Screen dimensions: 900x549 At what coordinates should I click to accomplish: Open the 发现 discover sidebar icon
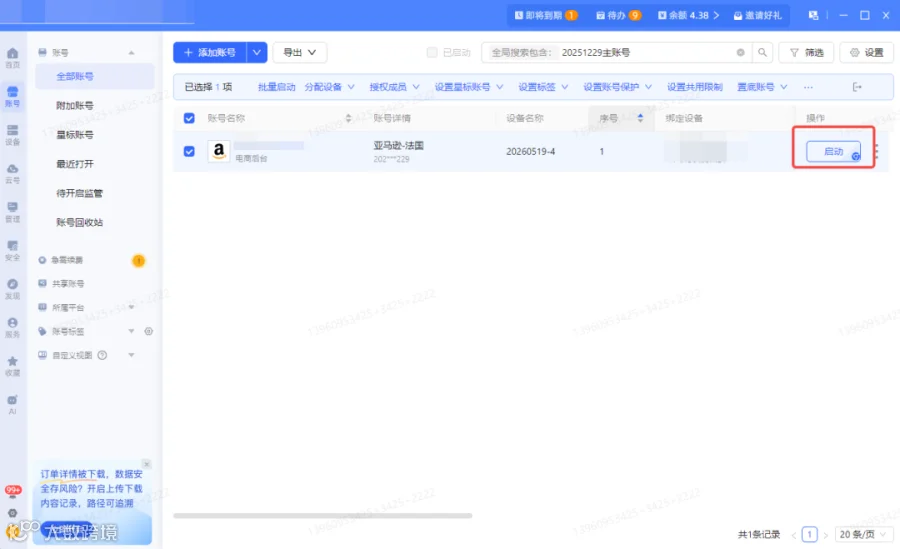13,288
